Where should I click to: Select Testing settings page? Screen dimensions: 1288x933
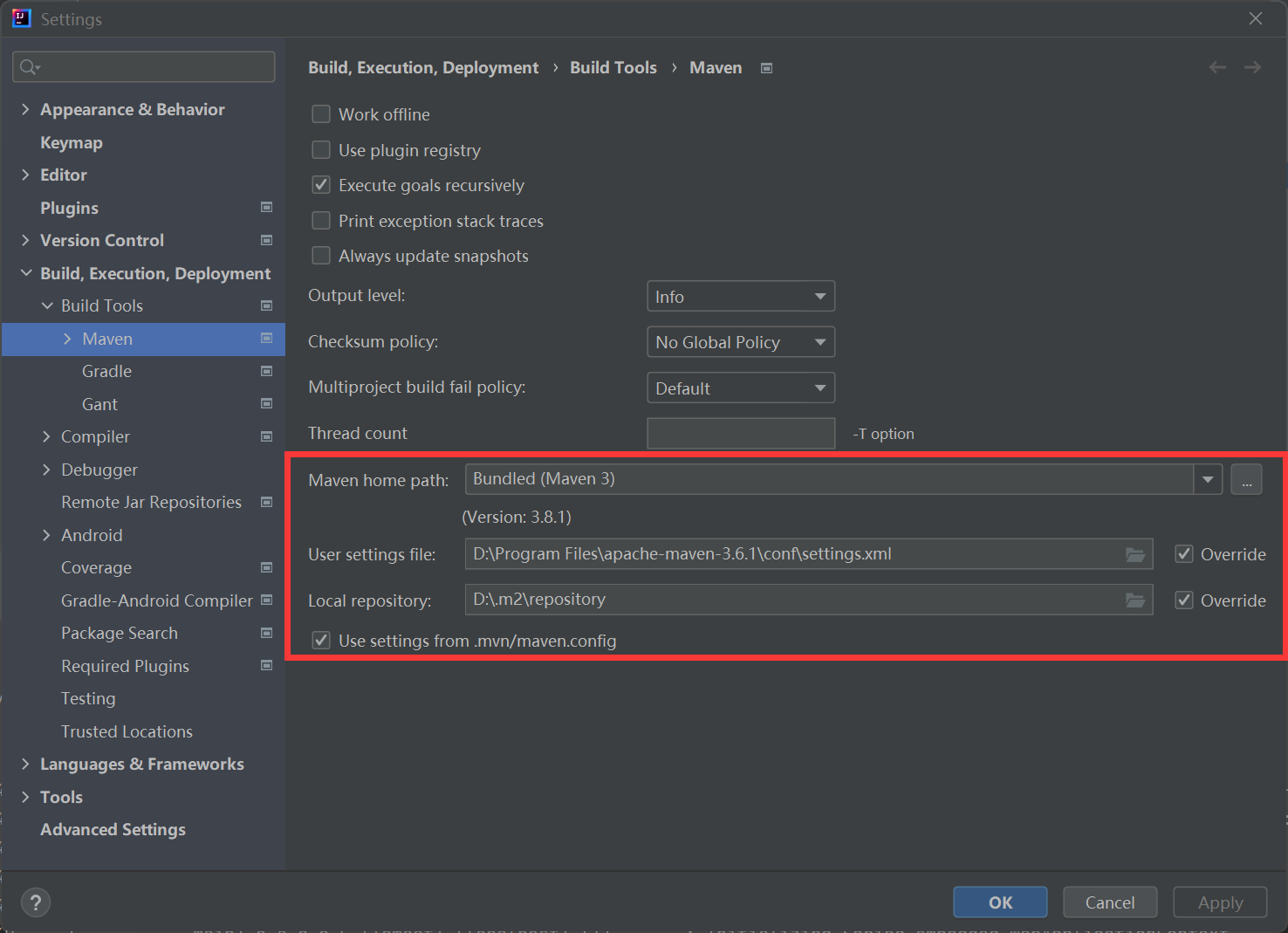88,698
